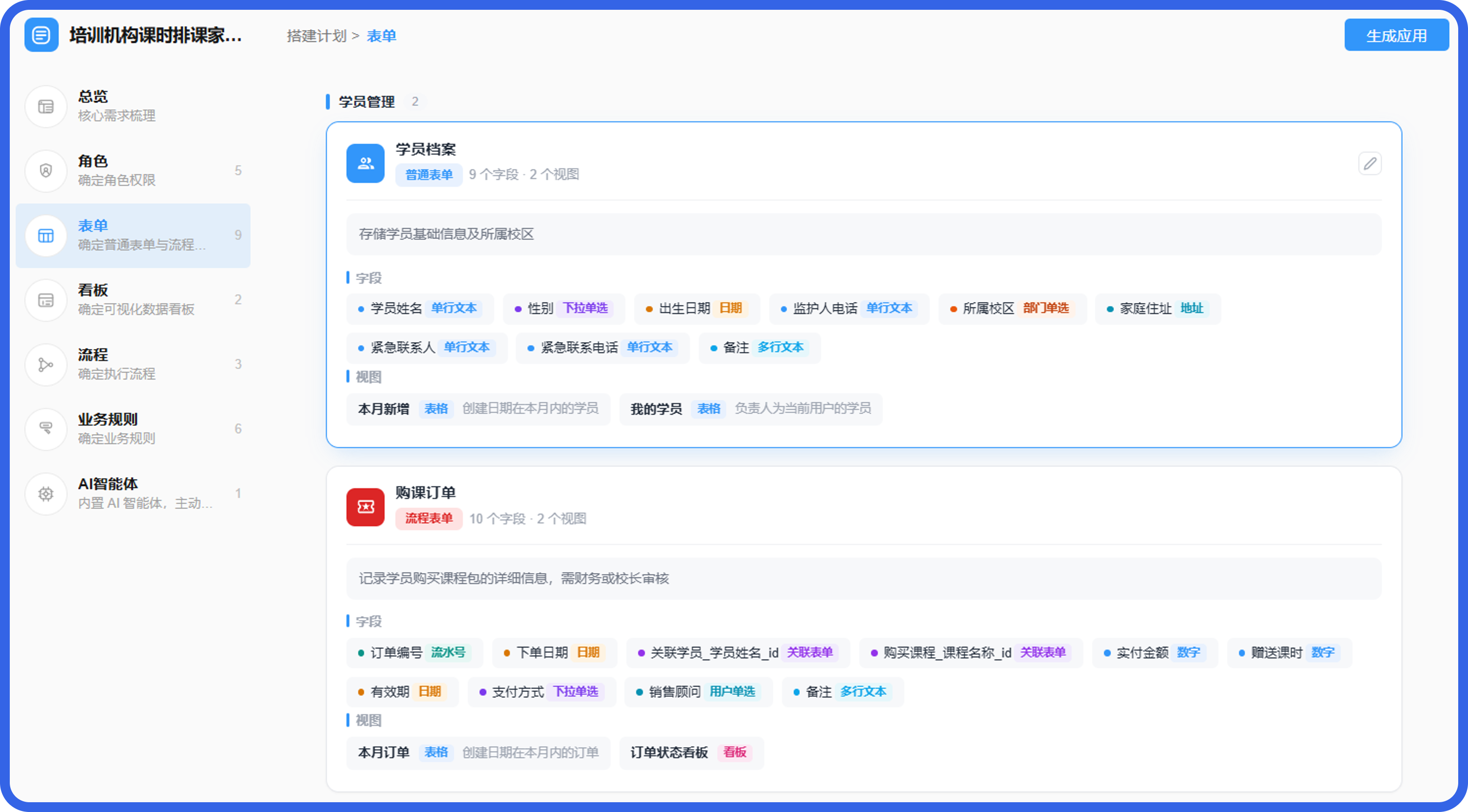Image resolution: width=1468 pixels, height=812 pixels.
Task: Click the 表单 breadcrumb link
Action: (381, 36)
